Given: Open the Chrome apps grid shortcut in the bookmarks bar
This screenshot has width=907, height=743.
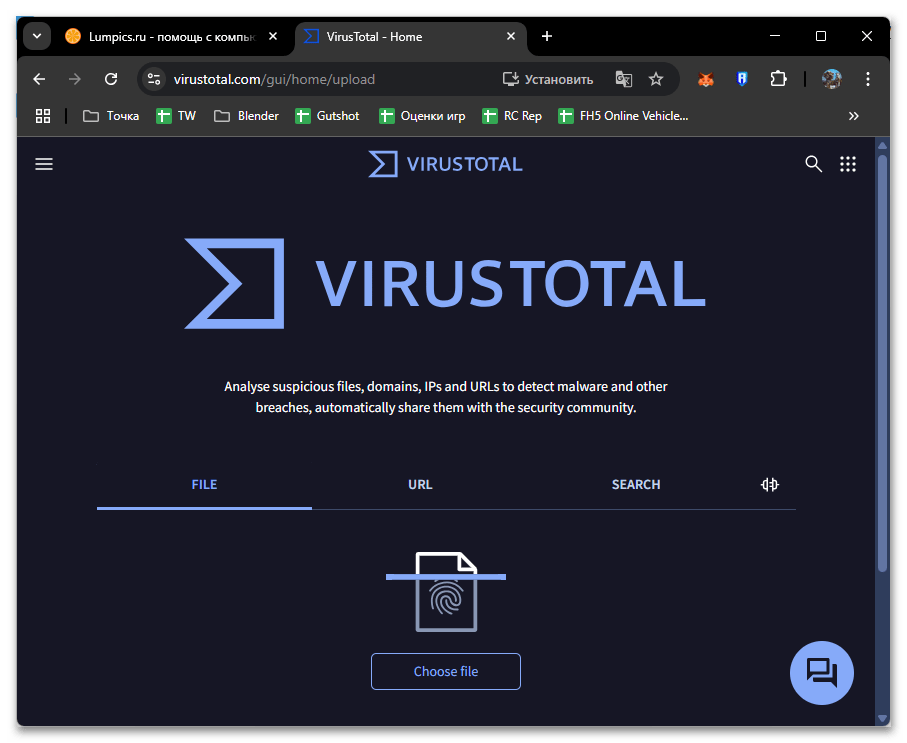Looking at the screenshot, I should click(43, 116).
